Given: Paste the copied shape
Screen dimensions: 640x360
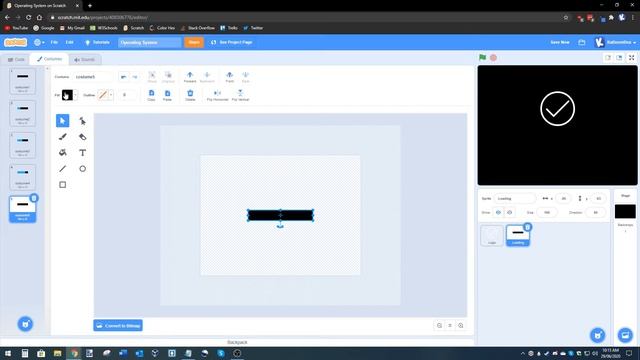Looking at the screenshot, I should [x=167, y=95].
